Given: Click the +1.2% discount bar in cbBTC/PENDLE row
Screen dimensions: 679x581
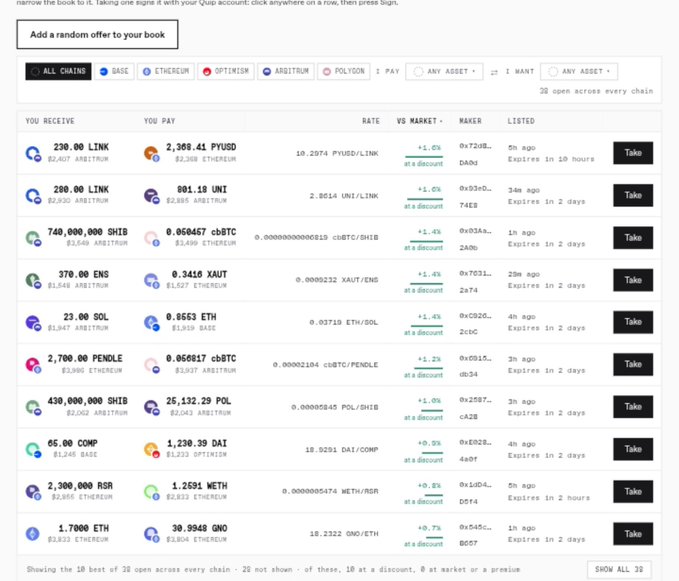Looking at the screenshot, I should pos(428,368).
